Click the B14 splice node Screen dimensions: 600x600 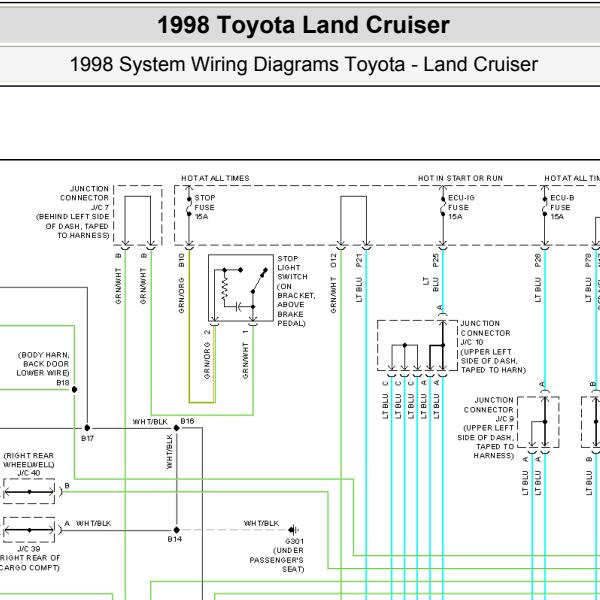pos(176,530)
